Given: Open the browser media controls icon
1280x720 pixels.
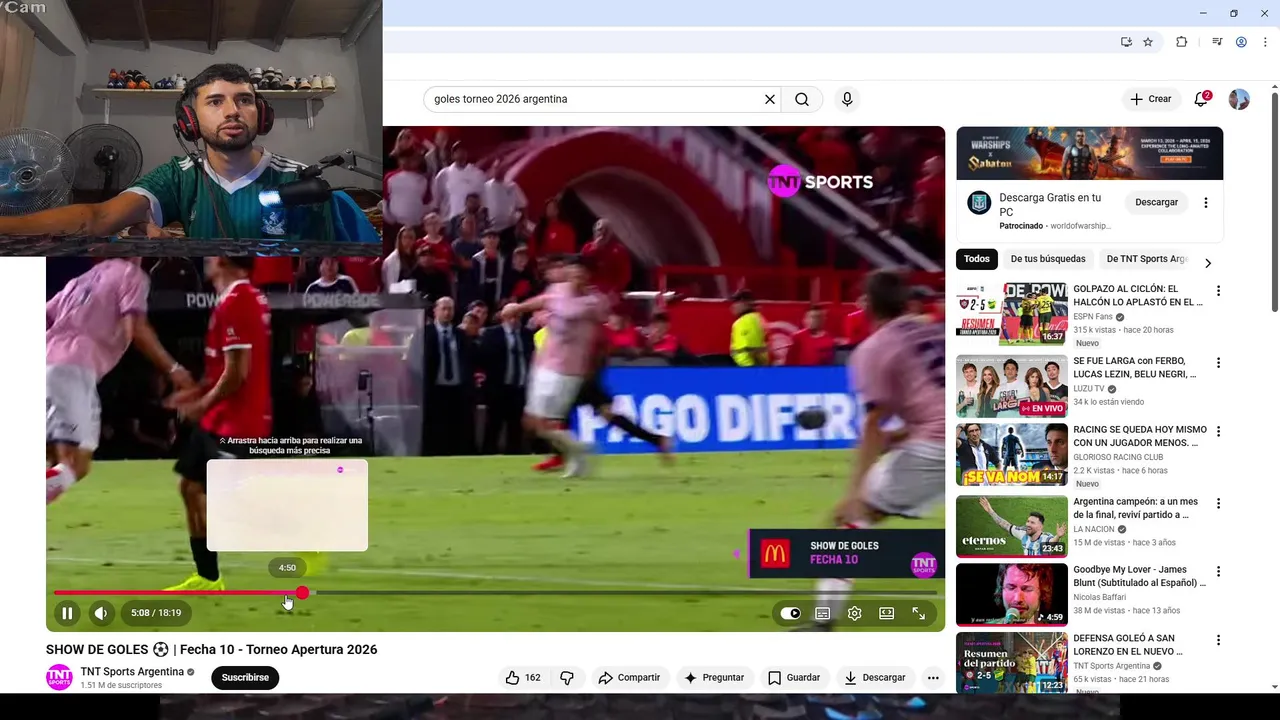Looking at the screenshot, I should pos(1217,42).
